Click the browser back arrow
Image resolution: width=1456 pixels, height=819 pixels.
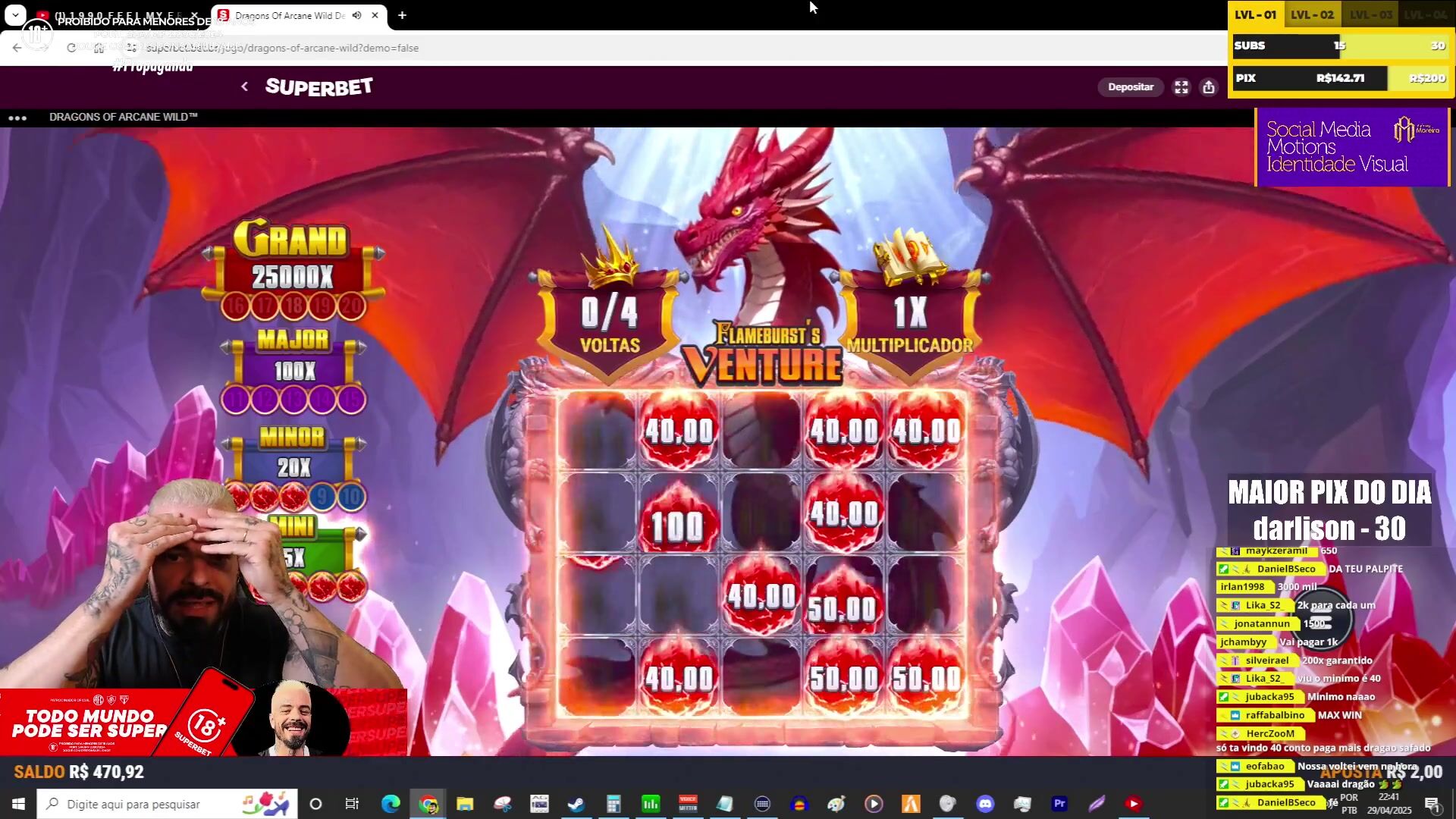point(17,48)
